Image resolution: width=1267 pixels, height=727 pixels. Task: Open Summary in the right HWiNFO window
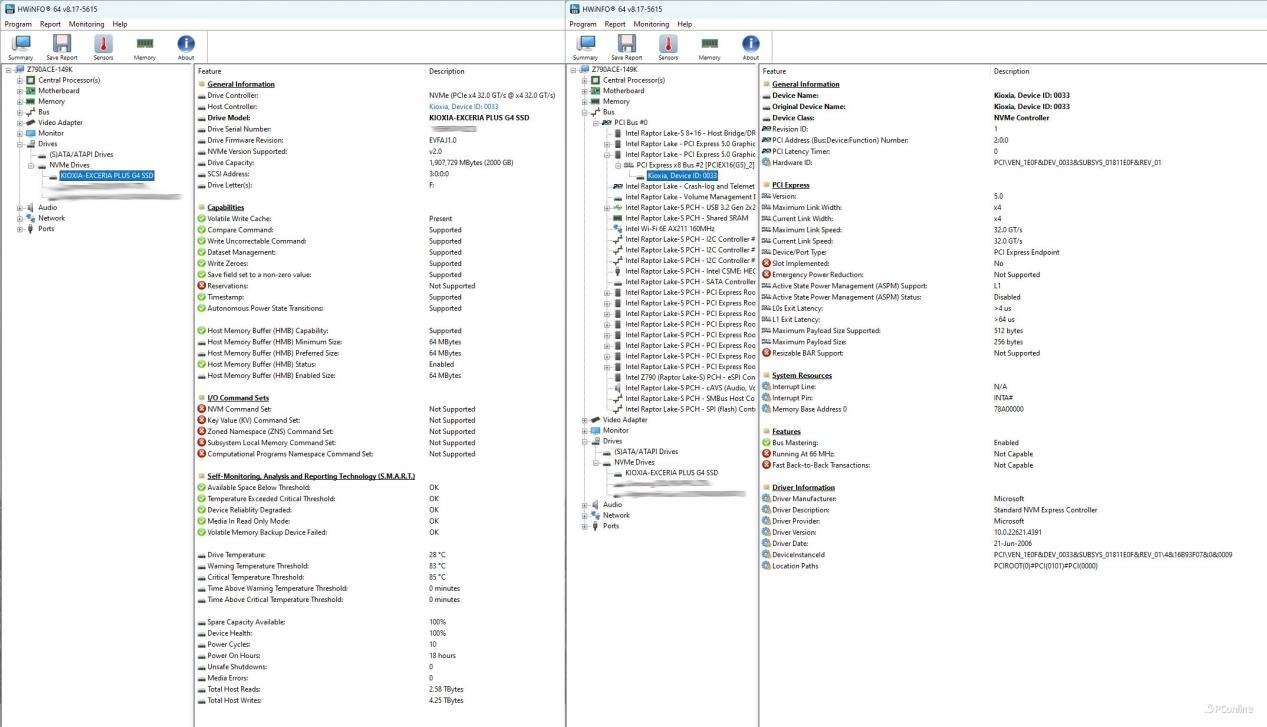click(585, 47)
